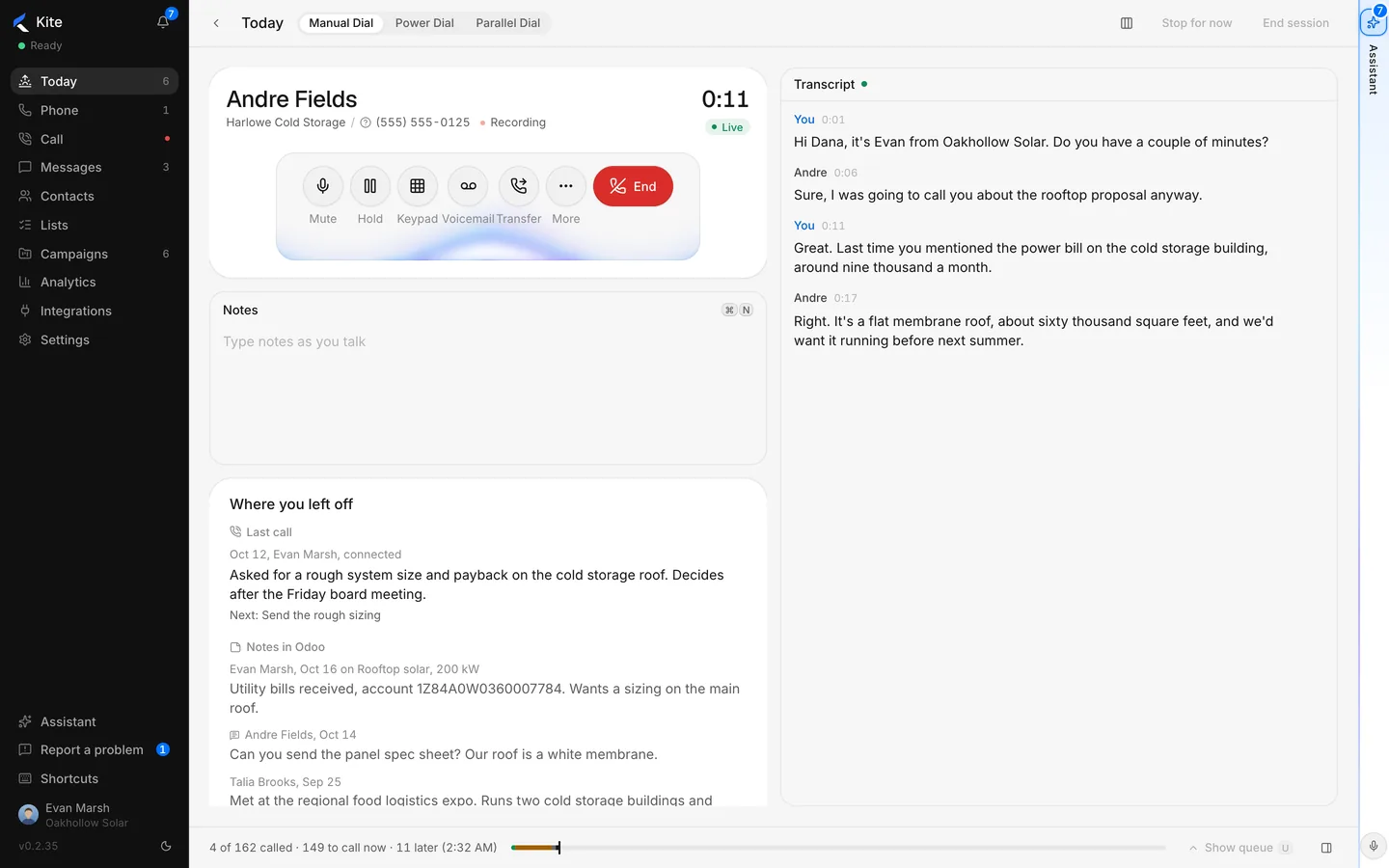Navigate to Contacts
This screenshot has width=1389, height=868.
[95, 196]
